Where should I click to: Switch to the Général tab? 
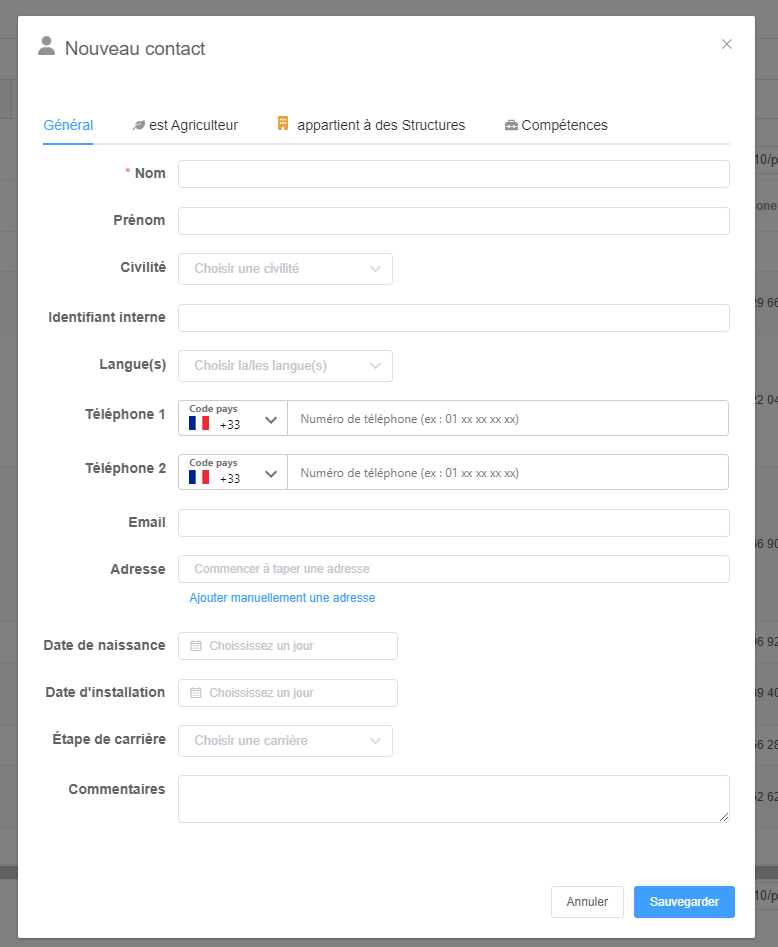pyautogui.click(x=67, y=125)
